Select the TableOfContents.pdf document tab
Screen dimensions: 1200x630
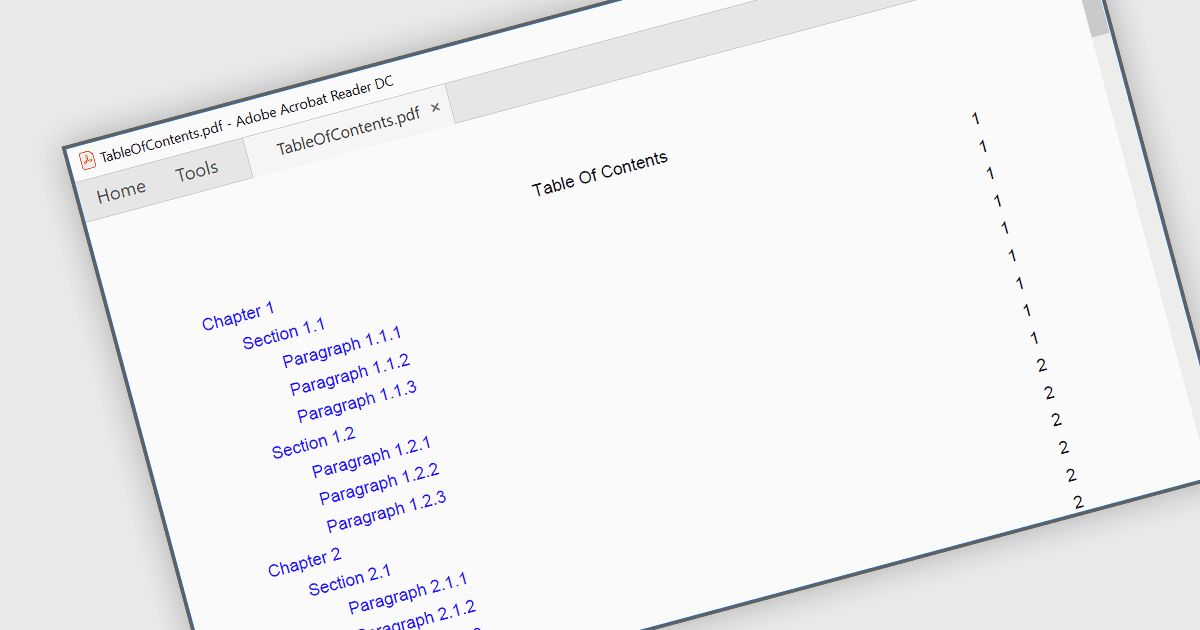(x=348, y=132)
